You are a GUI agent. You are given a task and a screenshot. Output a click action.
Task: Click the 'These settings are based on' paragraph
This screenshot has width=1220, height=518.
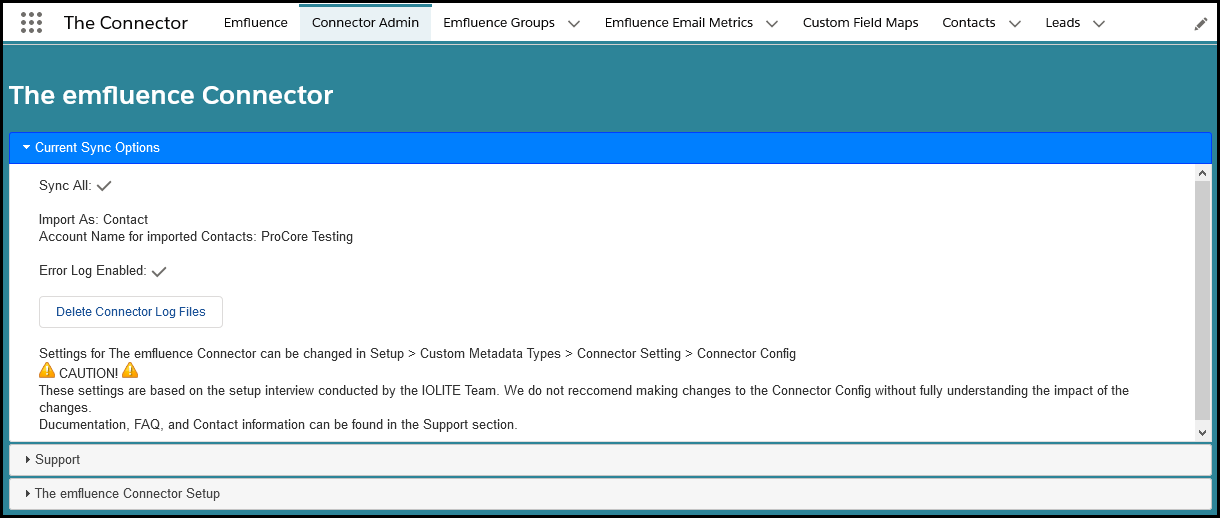[x=584, y=399]
